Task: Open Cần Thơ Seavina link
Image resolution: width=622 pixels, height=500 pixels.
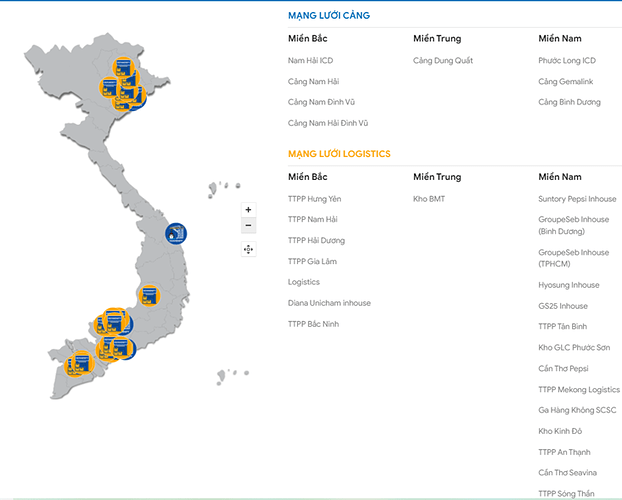Action: tap(567, 473)
